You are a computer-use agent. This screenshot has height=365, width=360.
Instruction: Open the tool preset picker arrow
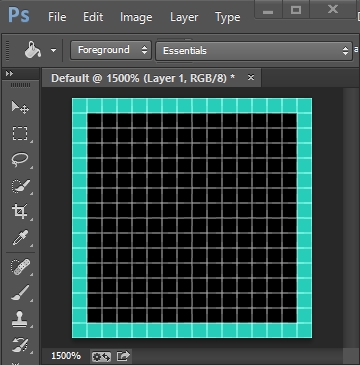pyautogui.click(x=53, y=50)
